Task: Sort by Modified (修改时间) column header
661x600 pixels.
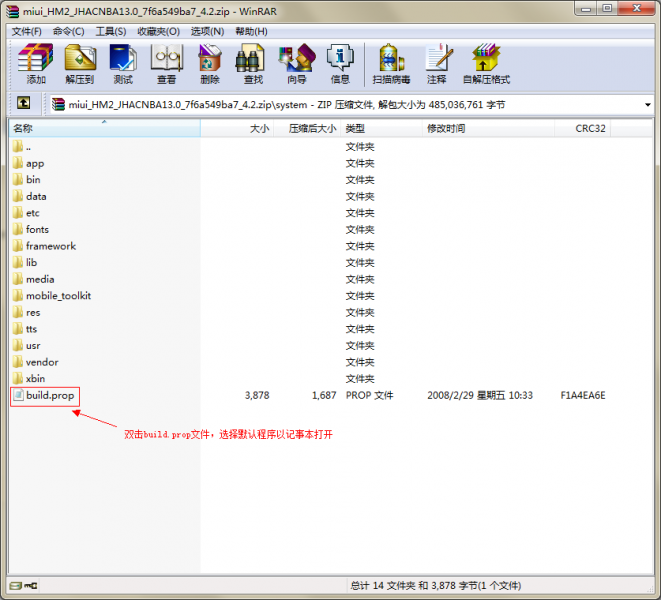Action: tap(488, 128)
